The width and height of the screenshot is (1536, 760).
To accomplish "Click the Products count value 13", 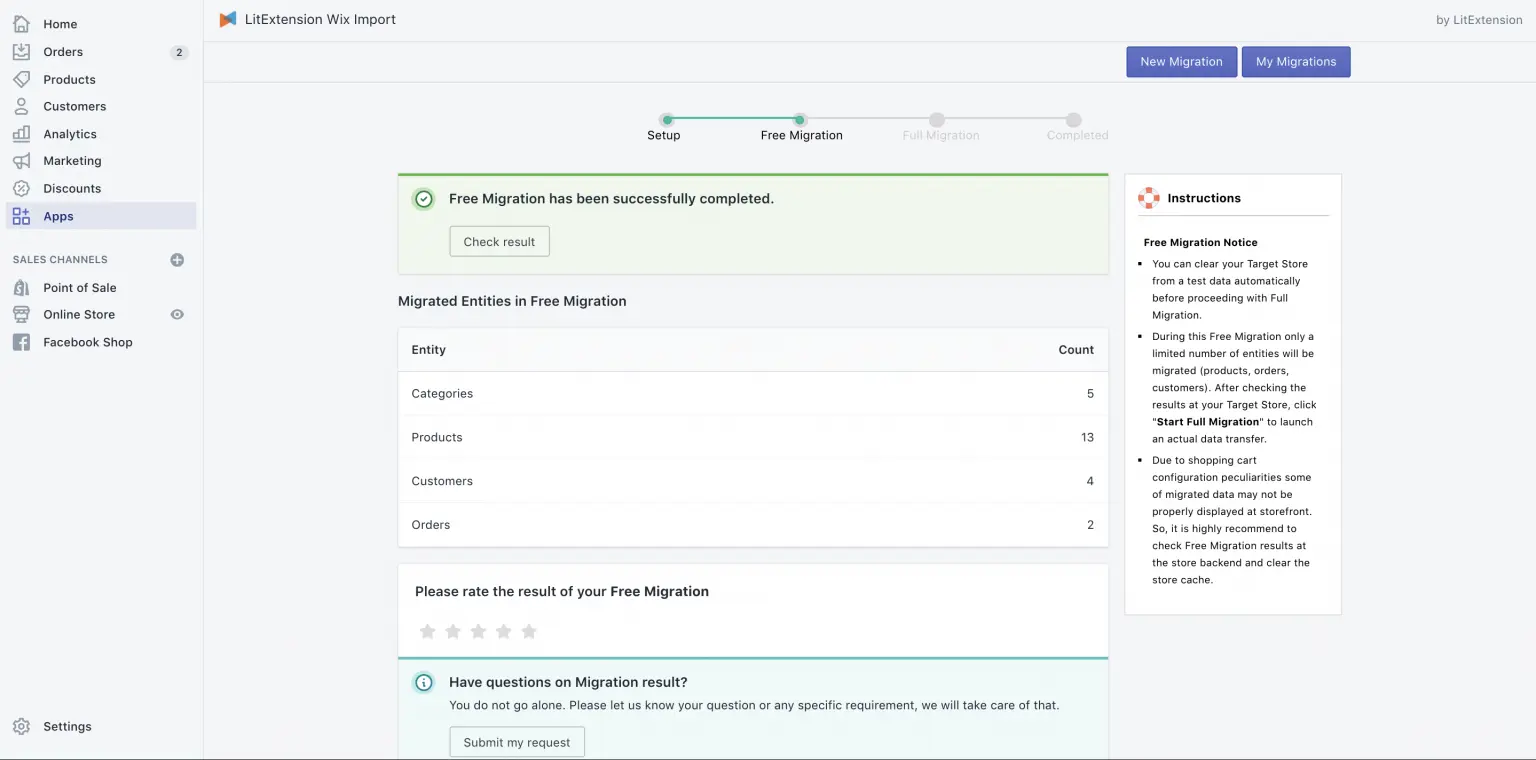I will [x=1087, y=437].
